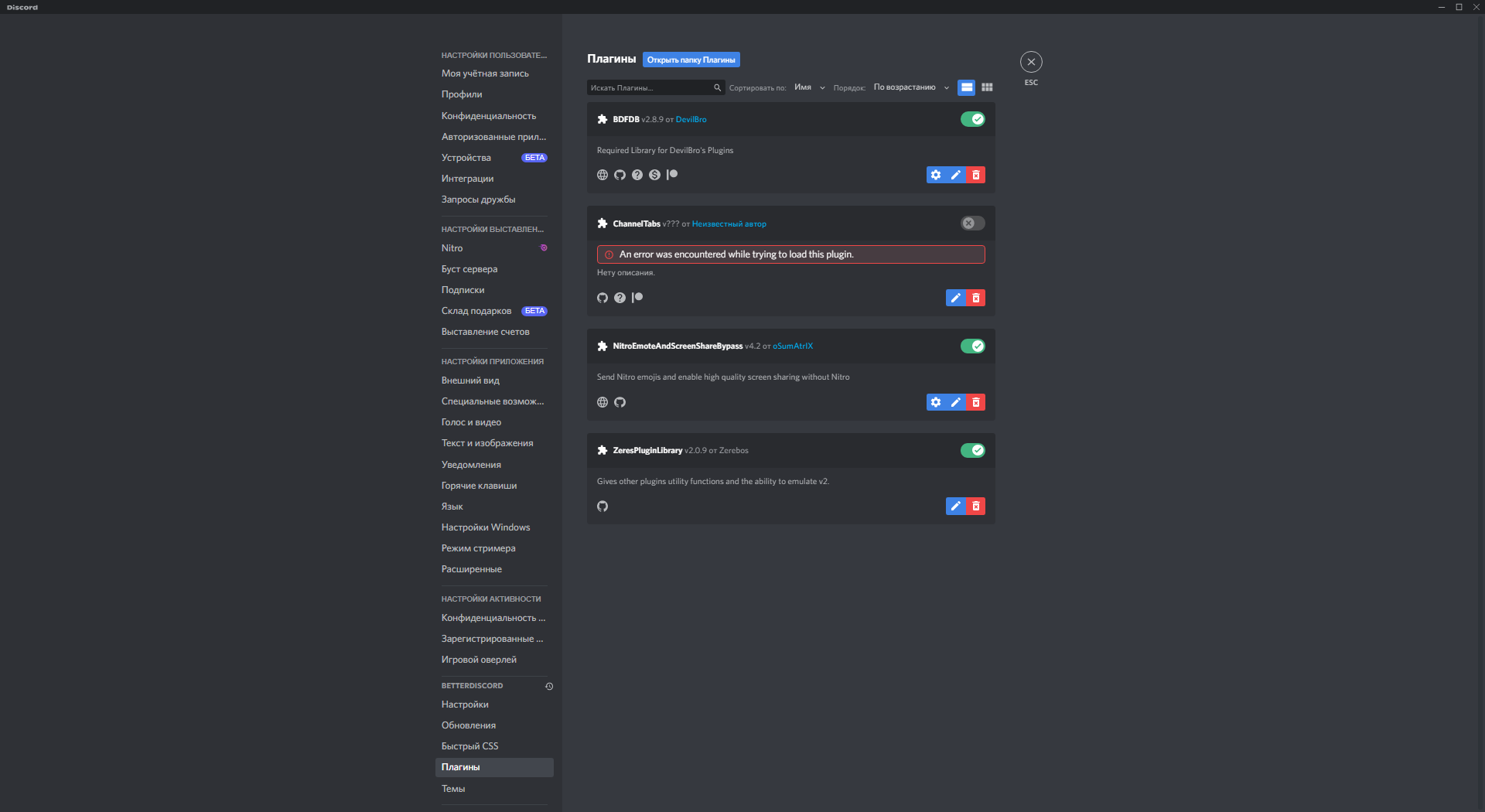
Task: Open ChannelTabs GitHub source icon
Action: click(603, 298)
